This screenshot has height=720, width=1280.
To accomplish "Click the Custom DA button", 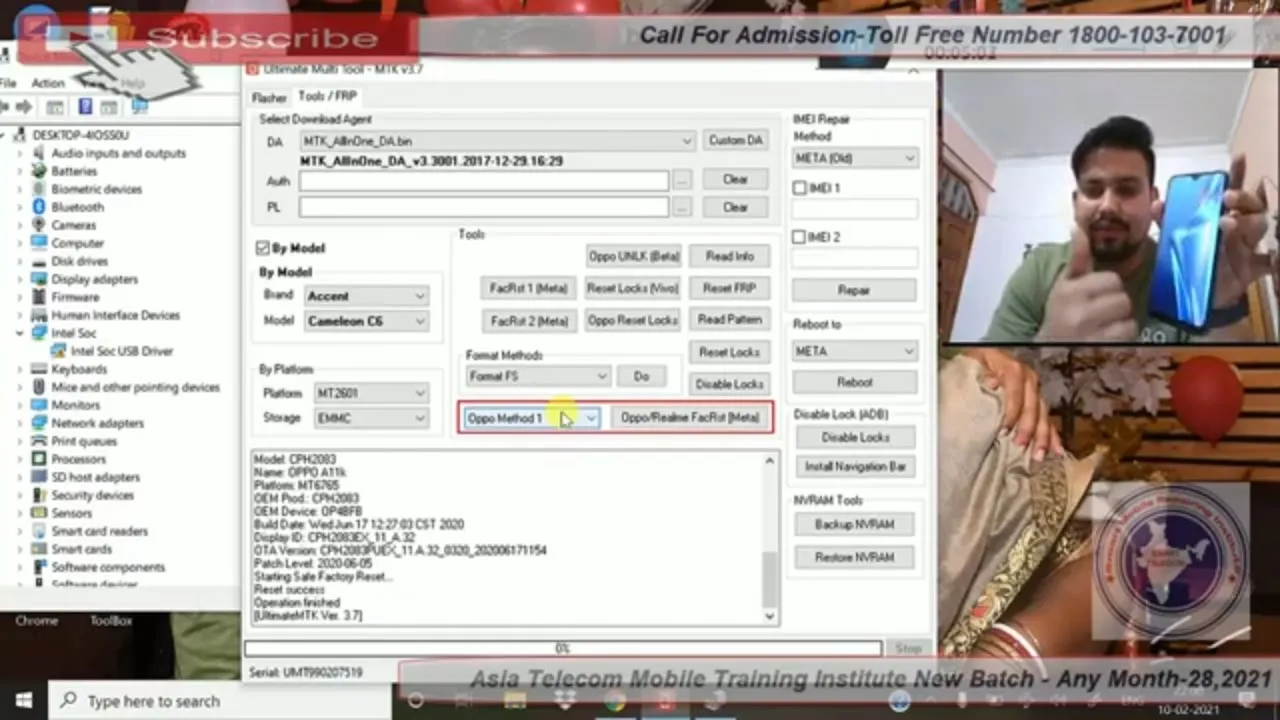I will tap(736, 140).
